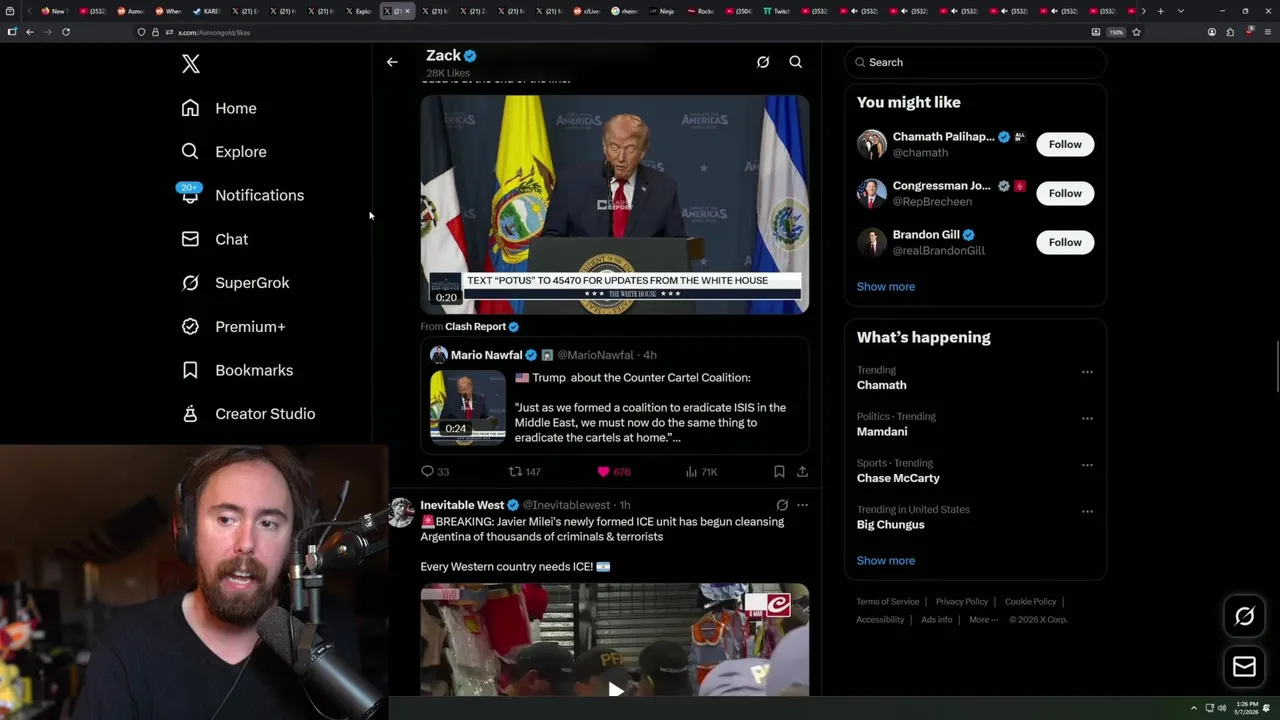Open the floating messages envelope button
This screenshot has height=720, width=1280.
pos(1244,667)
